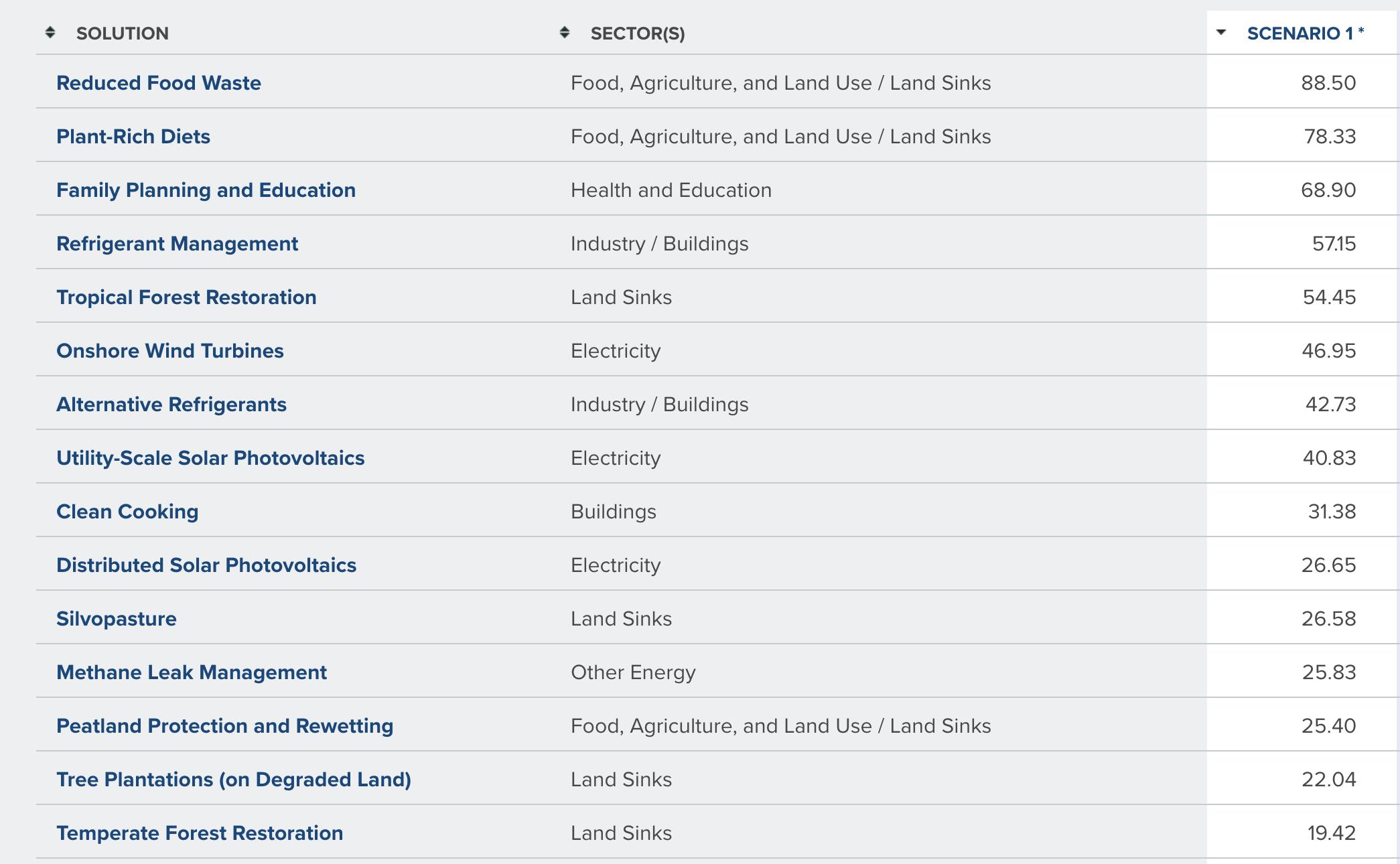Toggle the SCENARIO 1 descending sort arrow
This screenshot has width=1400, height=864.
pos(1221,32)
